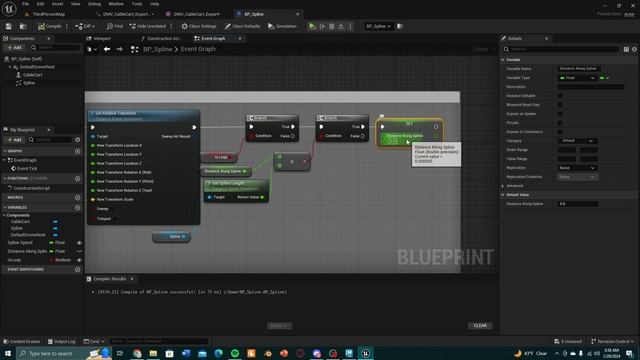The image size is (640, 360).
Task: Click the Variable Name field
Action: 578,69
